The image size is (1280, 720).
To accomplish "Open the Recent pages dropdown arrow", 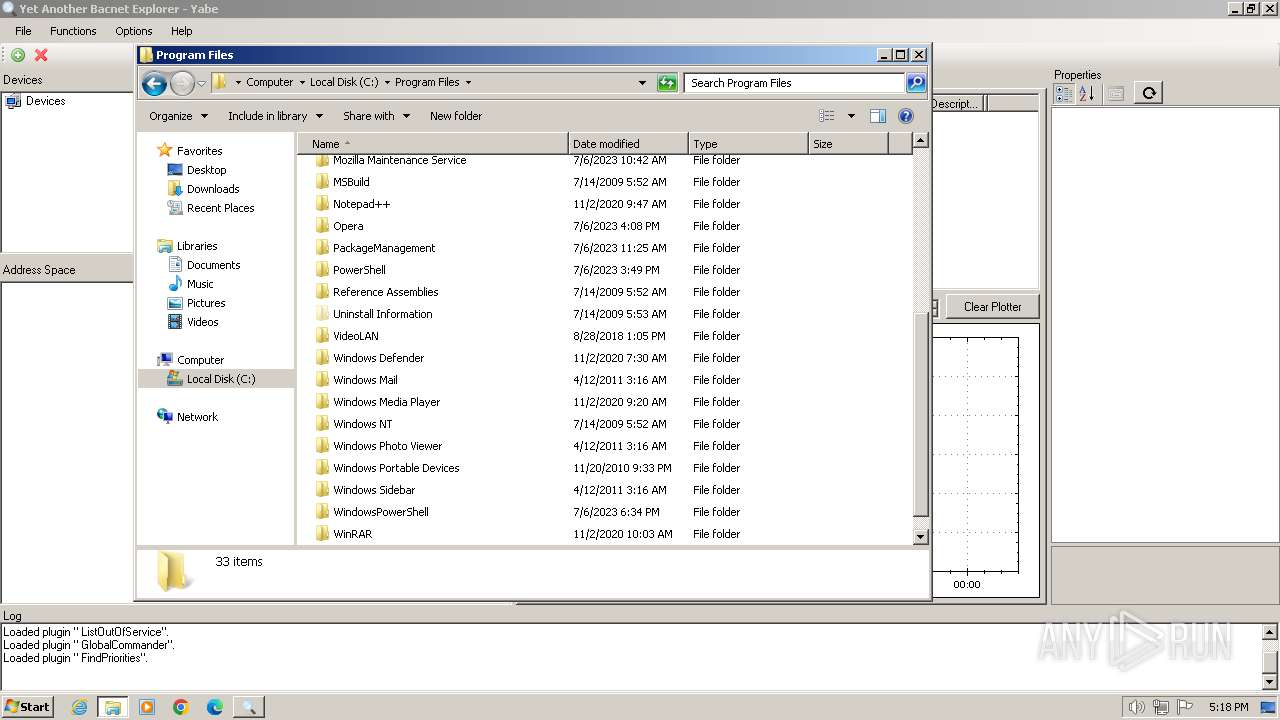I will (202, 83).
